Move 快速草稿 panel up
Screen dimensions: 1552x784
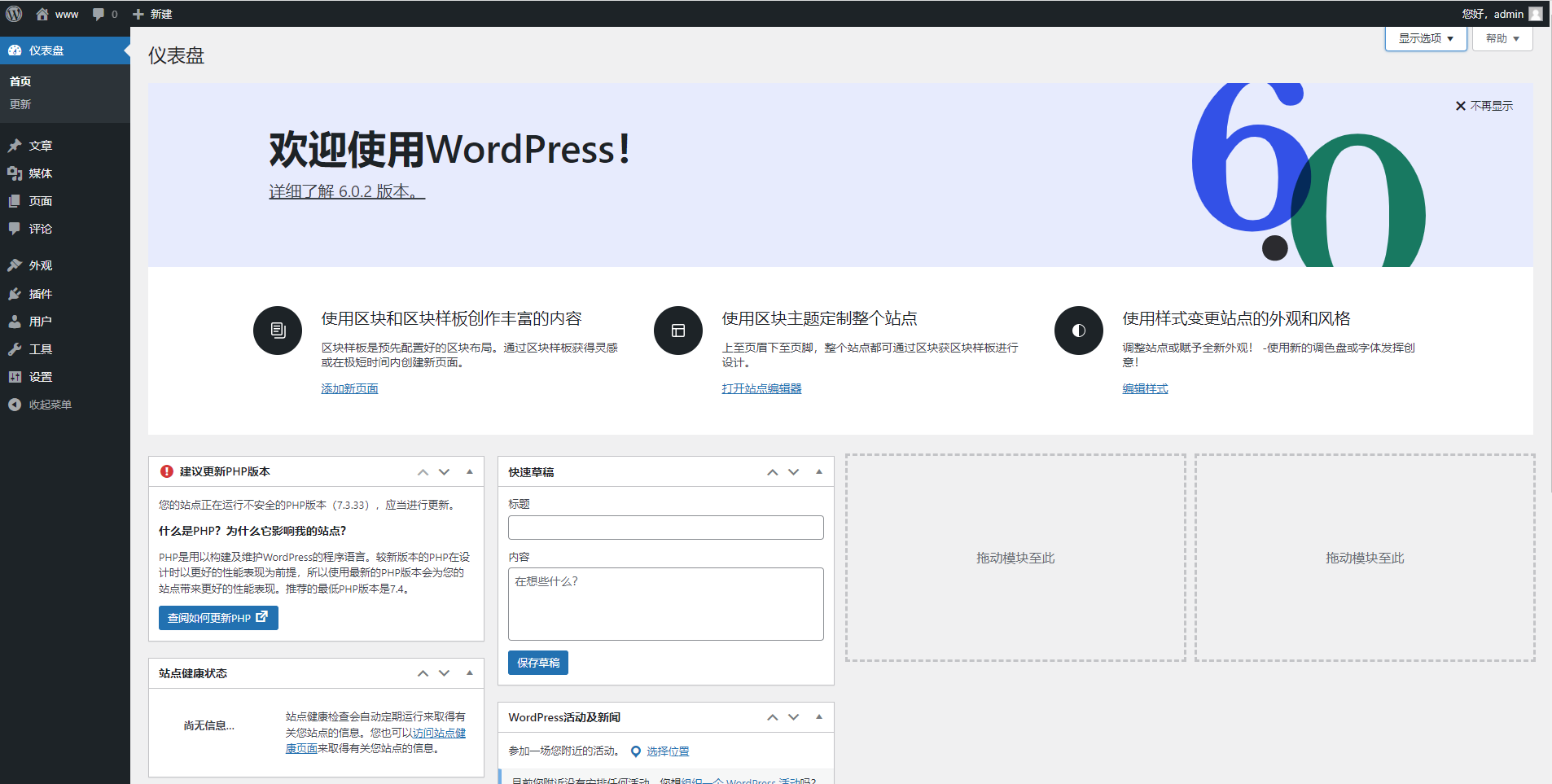[x=772, y=472]
